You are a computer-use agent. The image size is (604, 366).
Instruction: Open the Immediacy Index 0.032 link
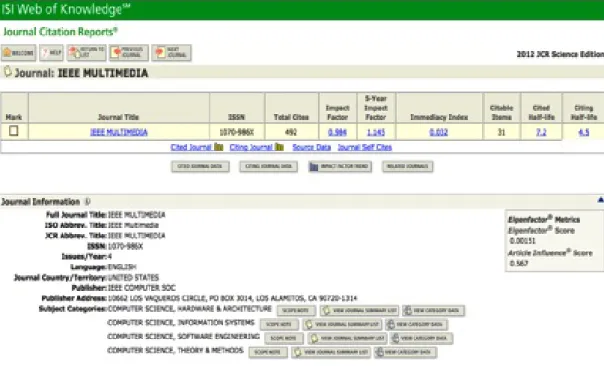[438, 132]
